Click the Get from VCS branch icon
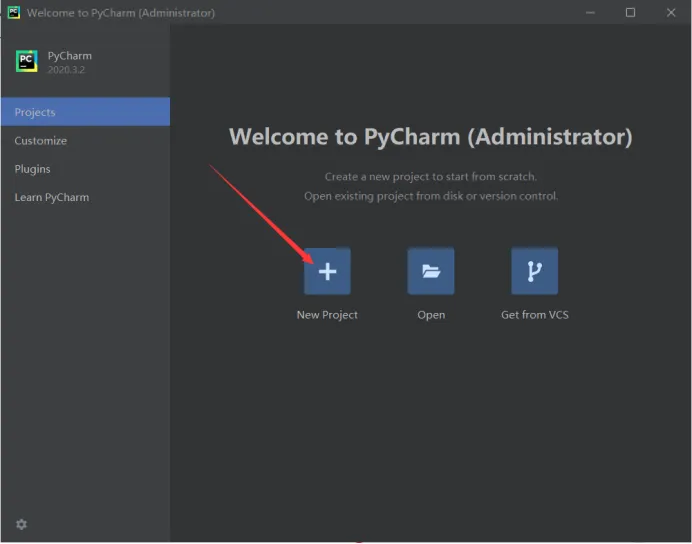This screenshot has height=544, width=692. pyautogui.click(x=534, y=270)
